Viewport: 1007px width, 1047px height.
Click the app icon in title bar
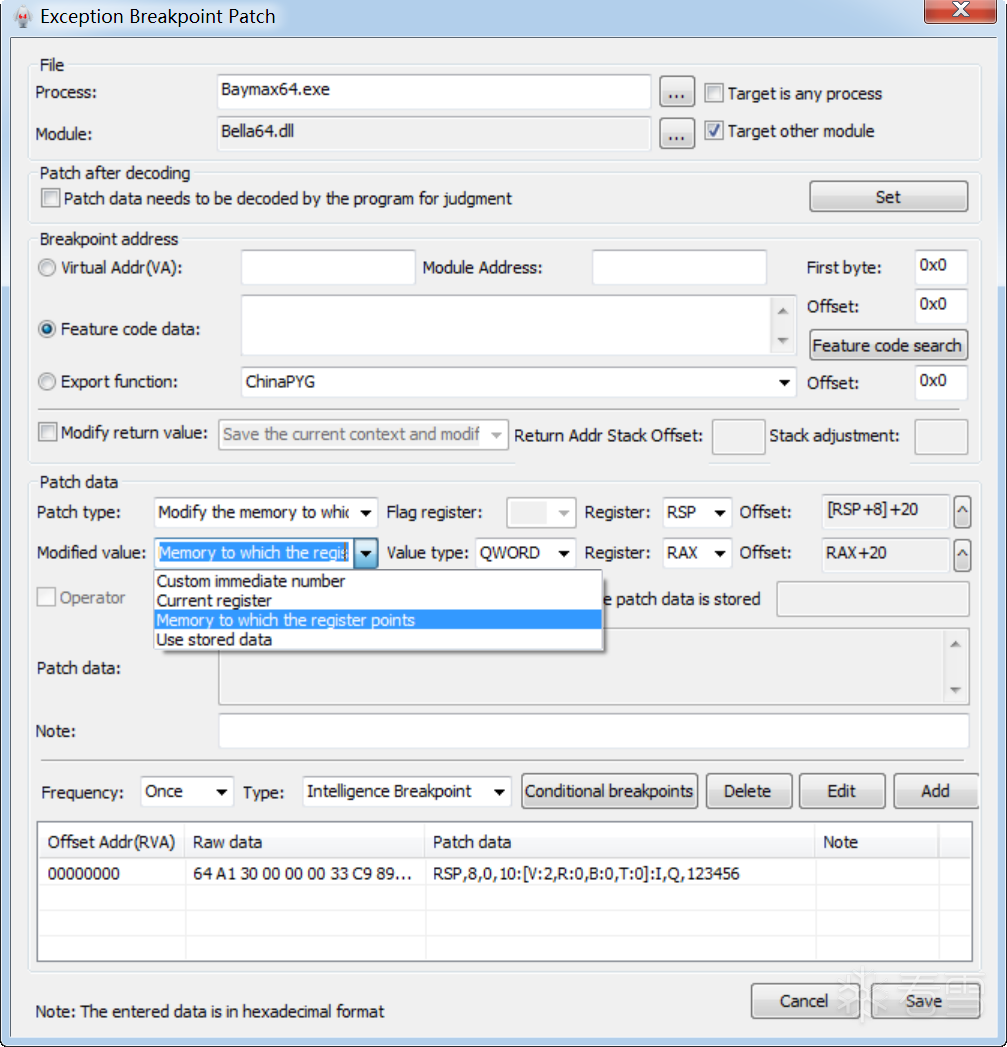coord(23,17)
